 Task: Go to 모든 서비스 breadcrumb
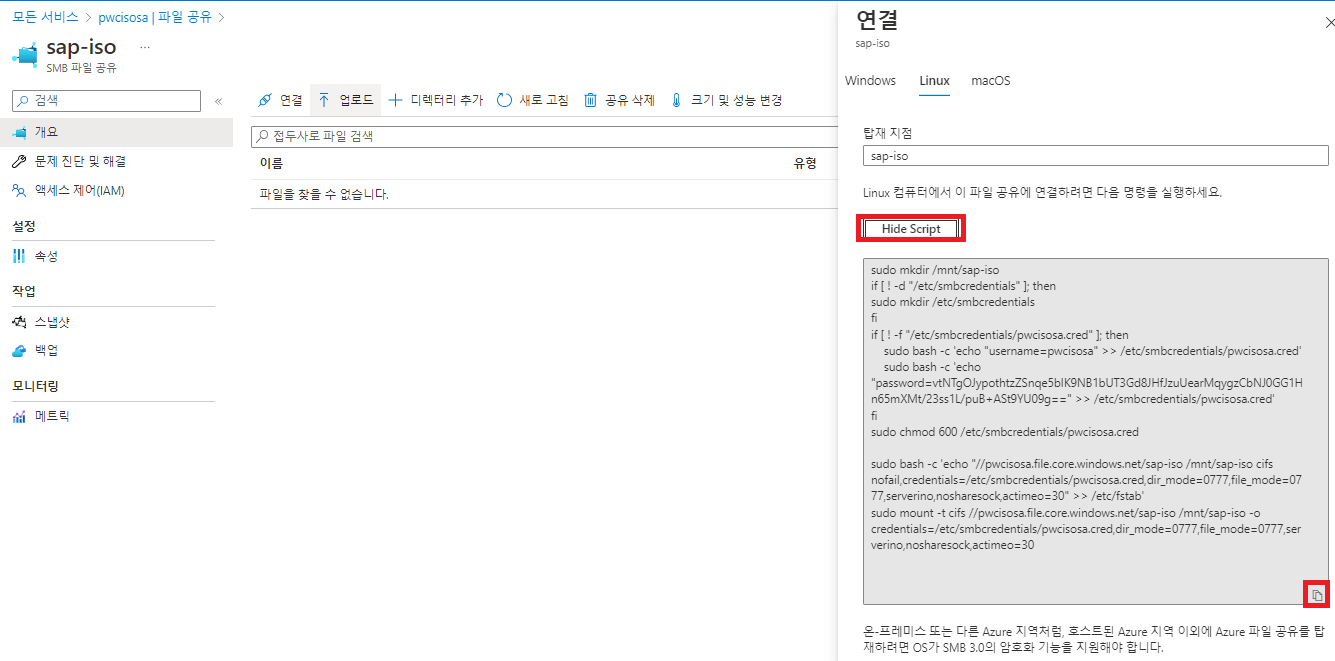coord(45,17)
